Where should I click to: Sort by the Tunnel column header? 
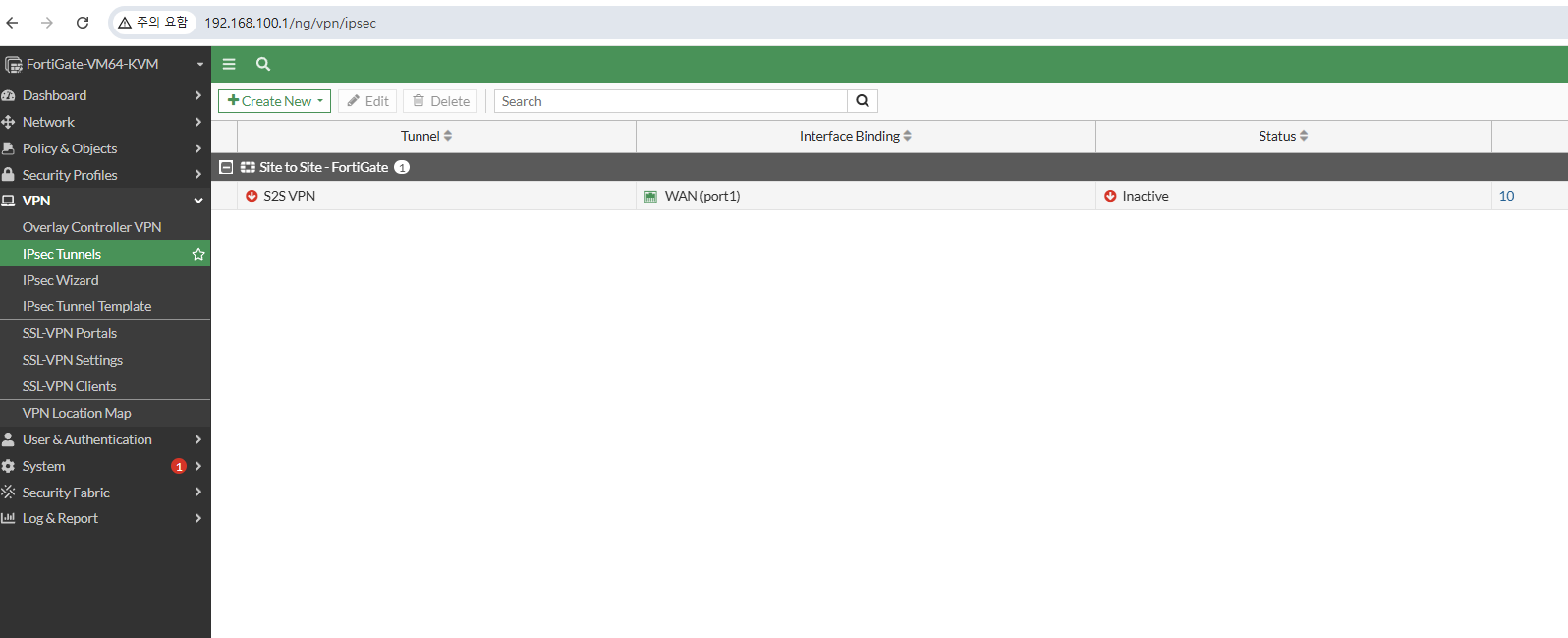tap(426, 136)
